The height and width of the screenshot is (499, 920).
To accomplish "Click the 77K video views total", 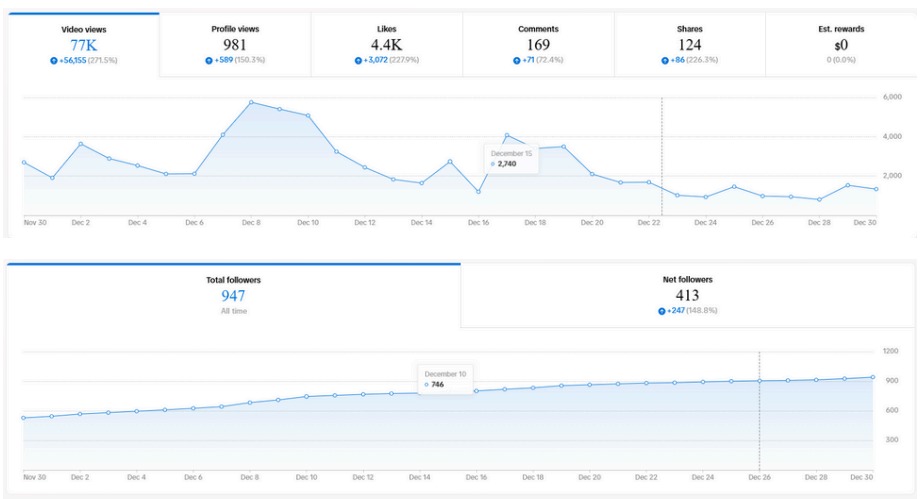I will coord(83,45).
